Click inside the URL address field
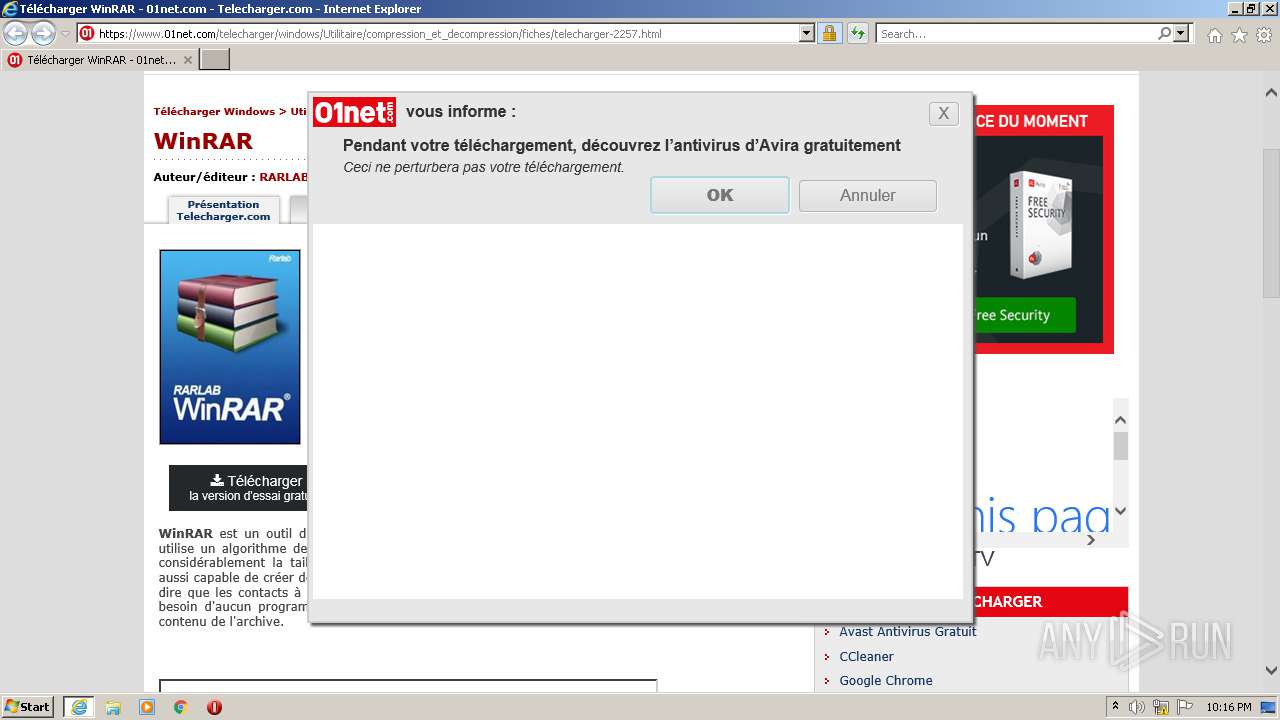 tap(448, 34)
